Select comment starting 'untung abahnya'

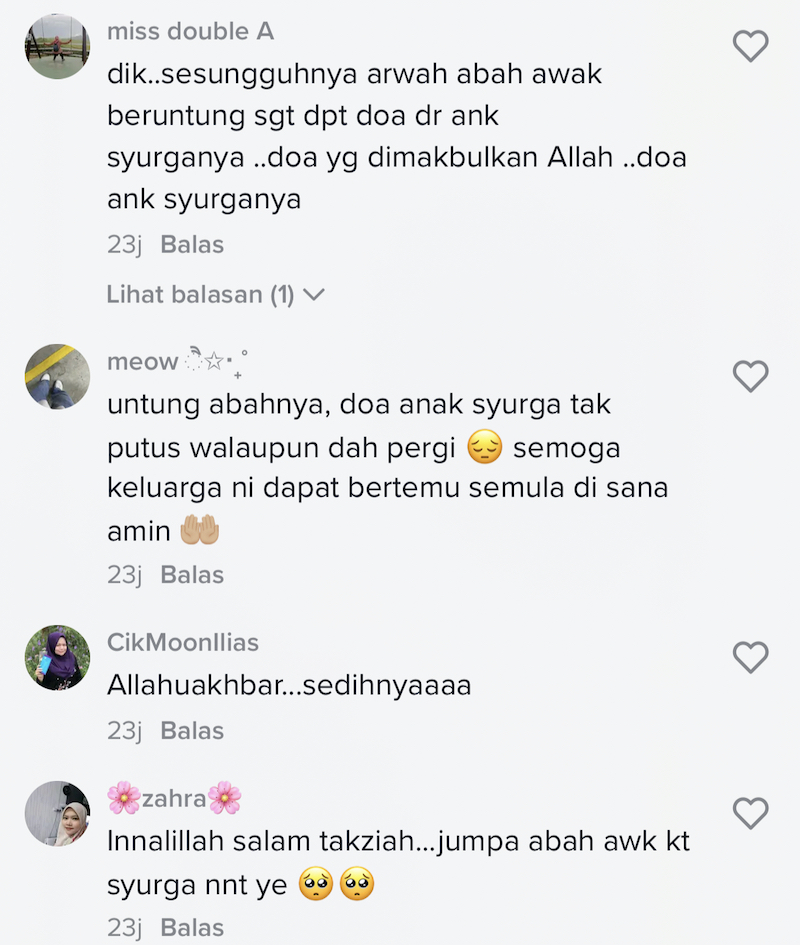(x=388, y=468)
